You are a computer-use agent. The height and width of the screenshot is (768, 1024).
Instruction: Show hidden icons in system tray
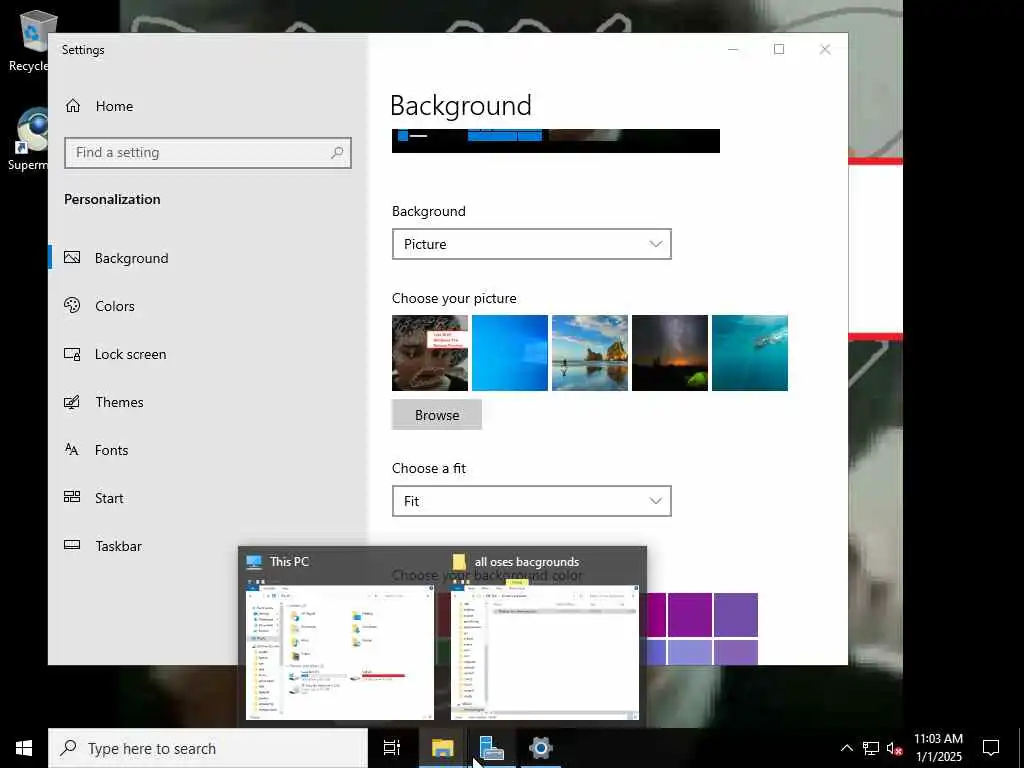[846, 748]
